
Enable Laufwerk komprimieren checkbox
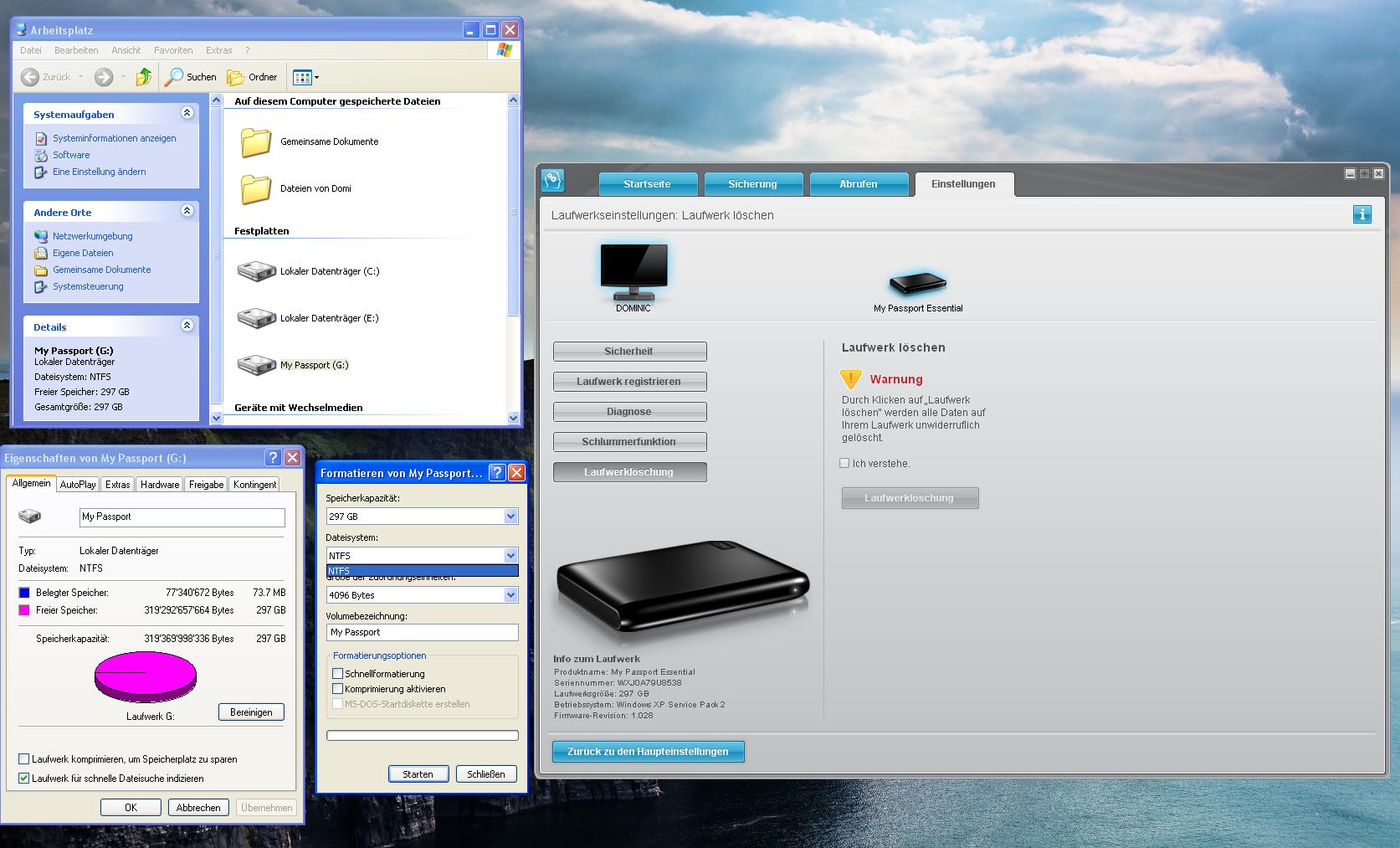[x=23, y=759]
